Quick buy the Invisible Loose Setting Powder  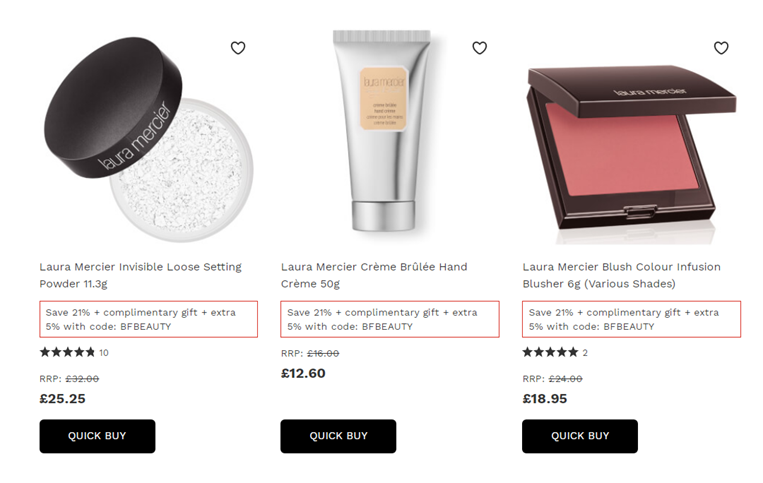click(97, 436)
